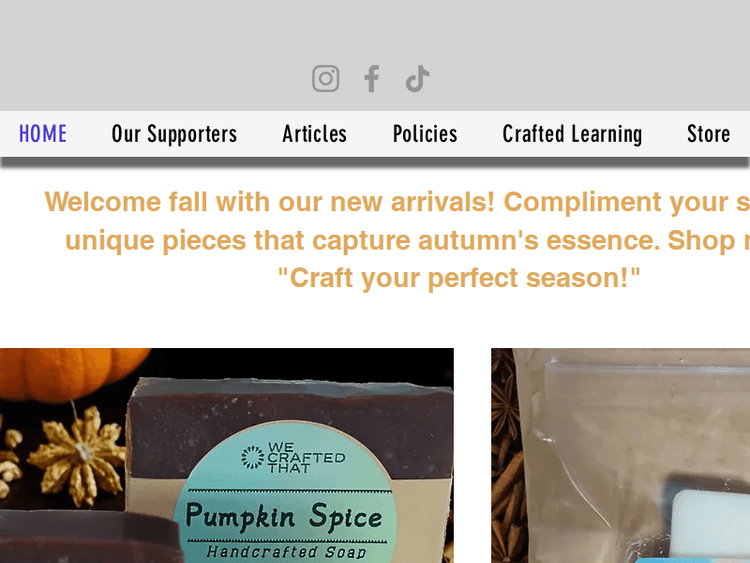Click the golden star decoration beside the soap

pos(79,455)
